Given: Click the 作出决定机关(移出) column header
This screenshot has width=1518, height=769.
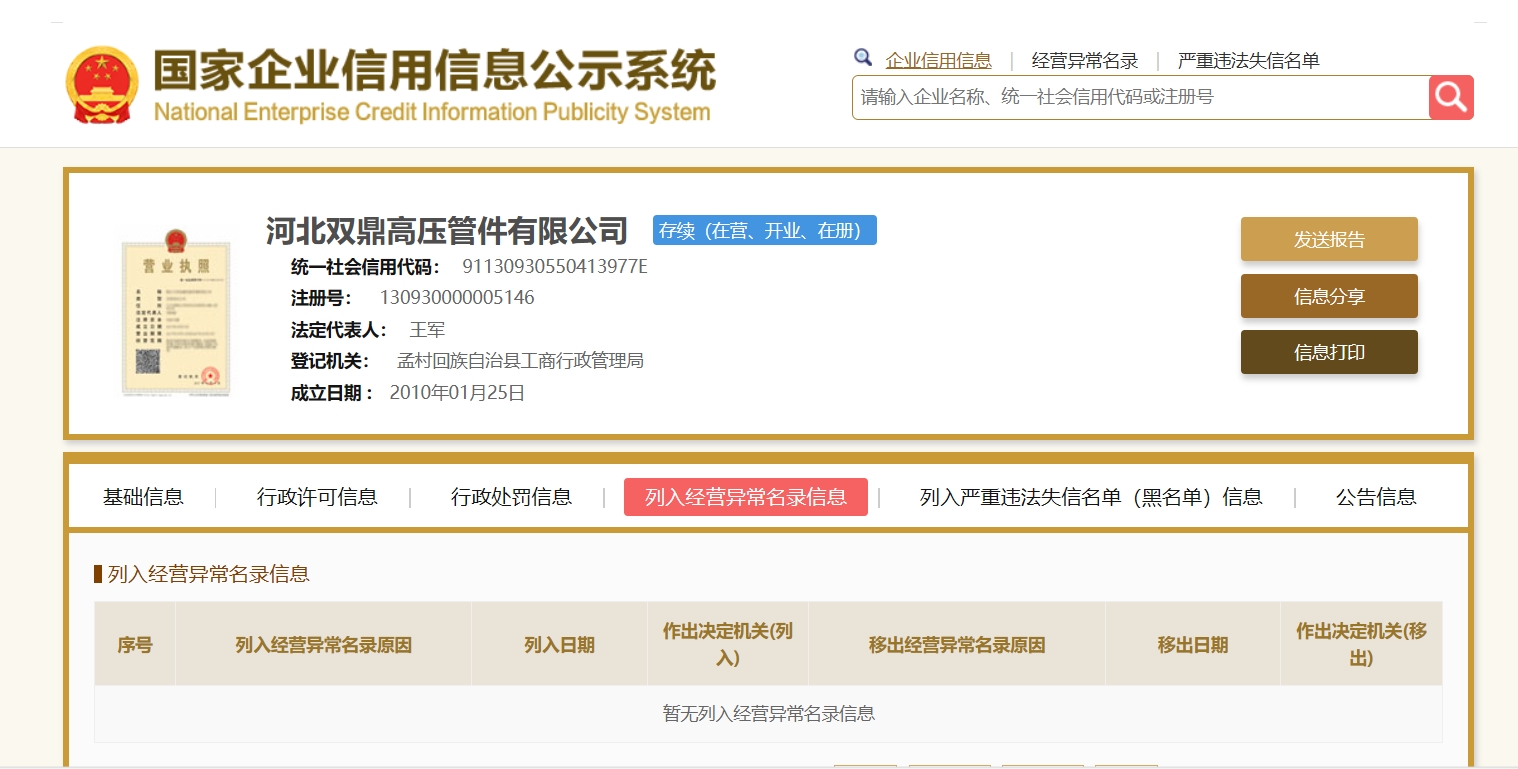Looking at the screenshot, I should coord(1361,645).
